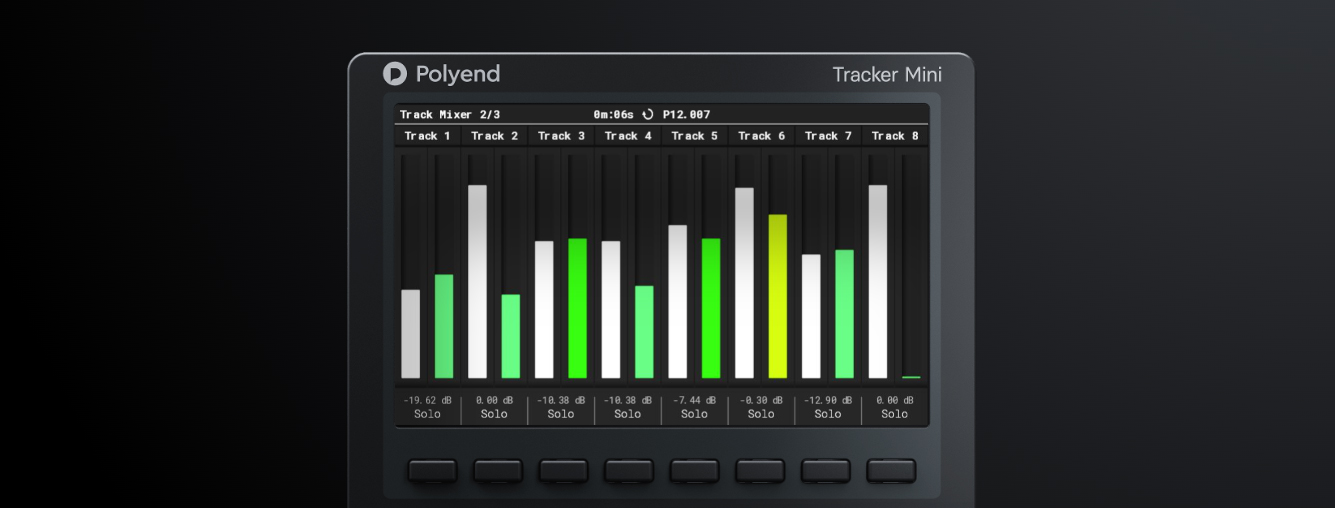This screenshot has width=1335, height=508.
Task: Select the Track 6 column header
Action: click(761, 136)
